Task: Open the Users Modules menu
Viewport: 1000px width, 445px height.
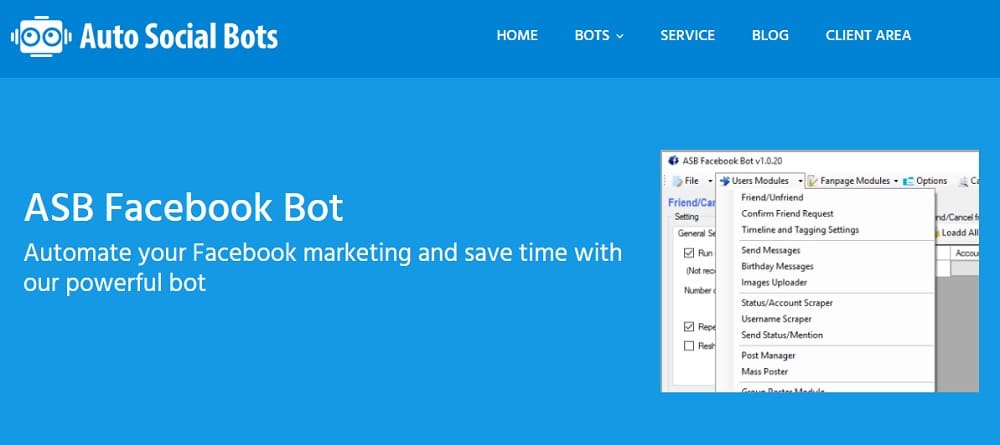Action: [760, 181]
